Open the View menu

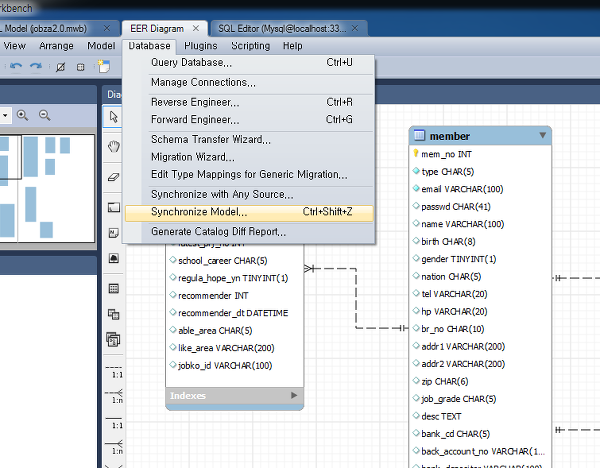point(15,46)
